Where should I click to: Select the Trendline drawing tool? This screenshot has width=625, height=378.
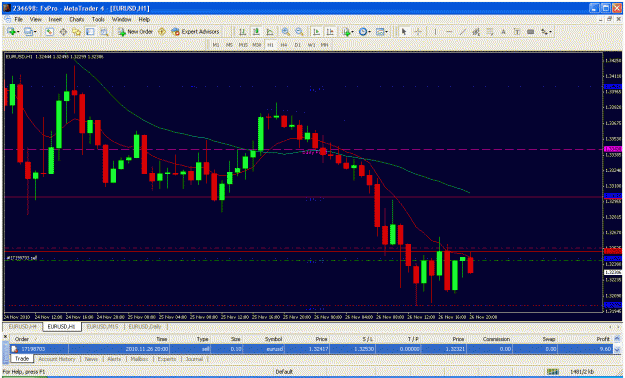coord(462,32)
